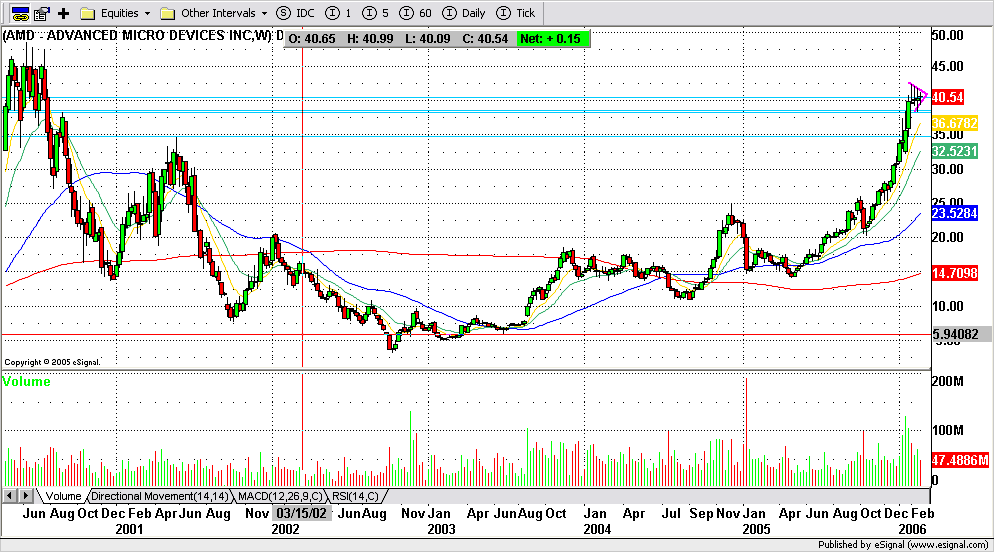Click the AMD chart title text
994x552 pixels.
143,35
